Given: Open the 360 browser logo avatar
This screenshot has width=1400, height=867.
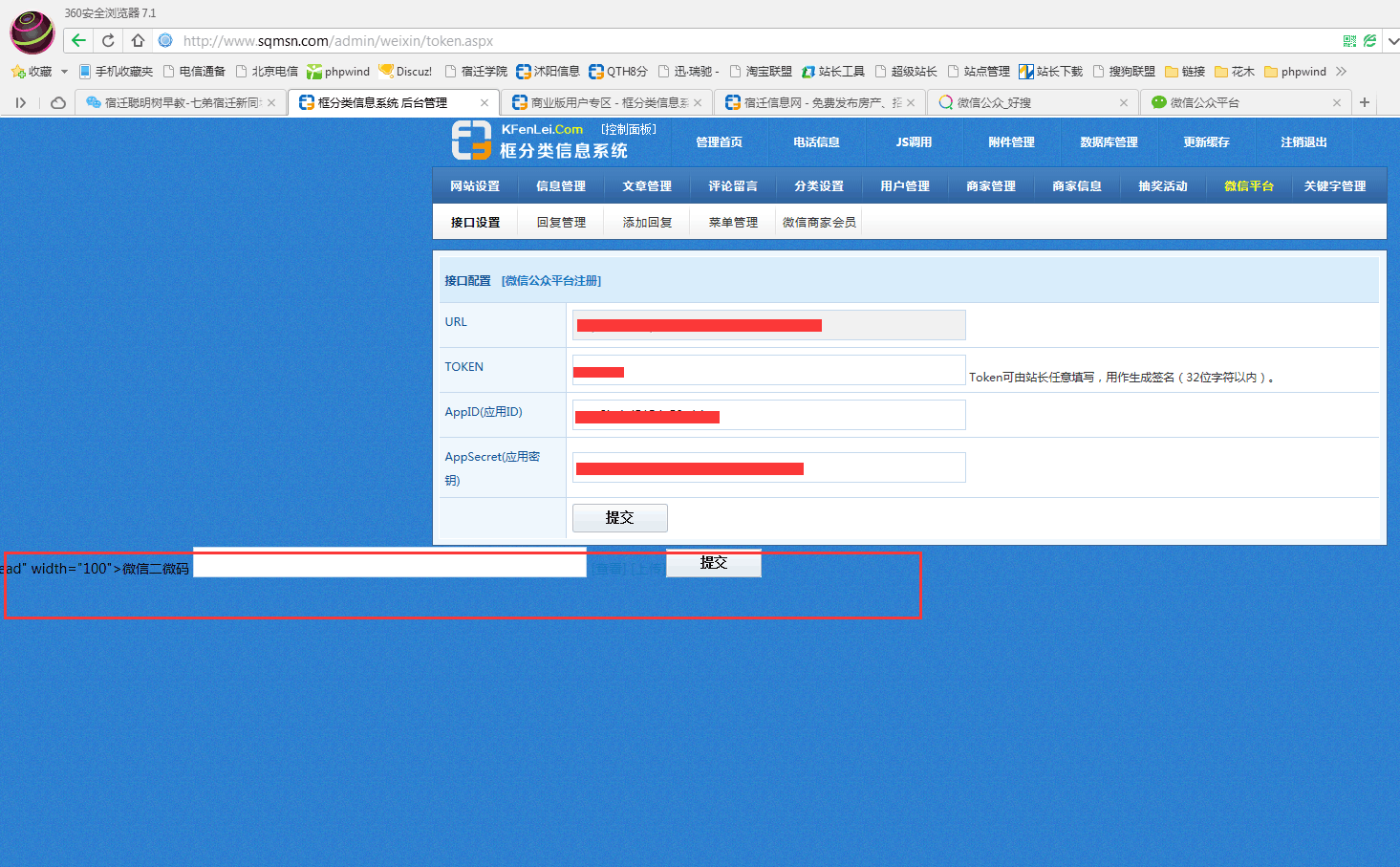Looking at the screenshot, I should tap(32, 32).
